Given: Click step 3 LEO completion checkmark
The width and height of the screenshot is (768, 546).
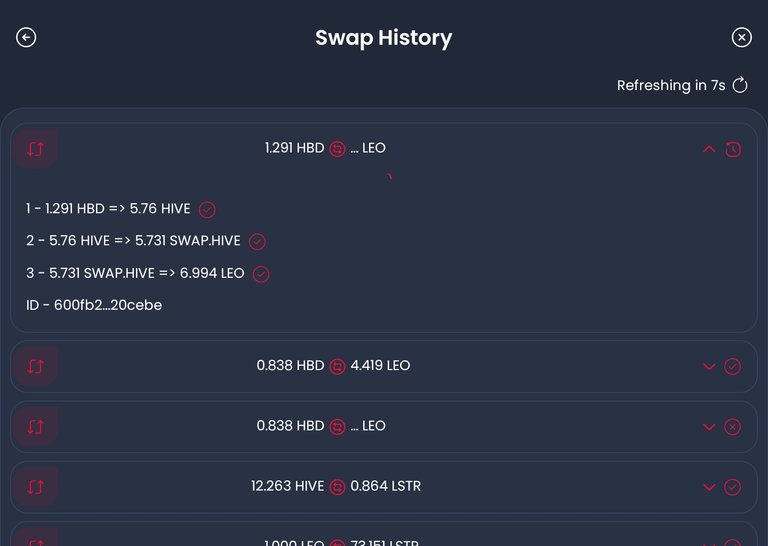Looking at the screenshot, I should 261,274.
